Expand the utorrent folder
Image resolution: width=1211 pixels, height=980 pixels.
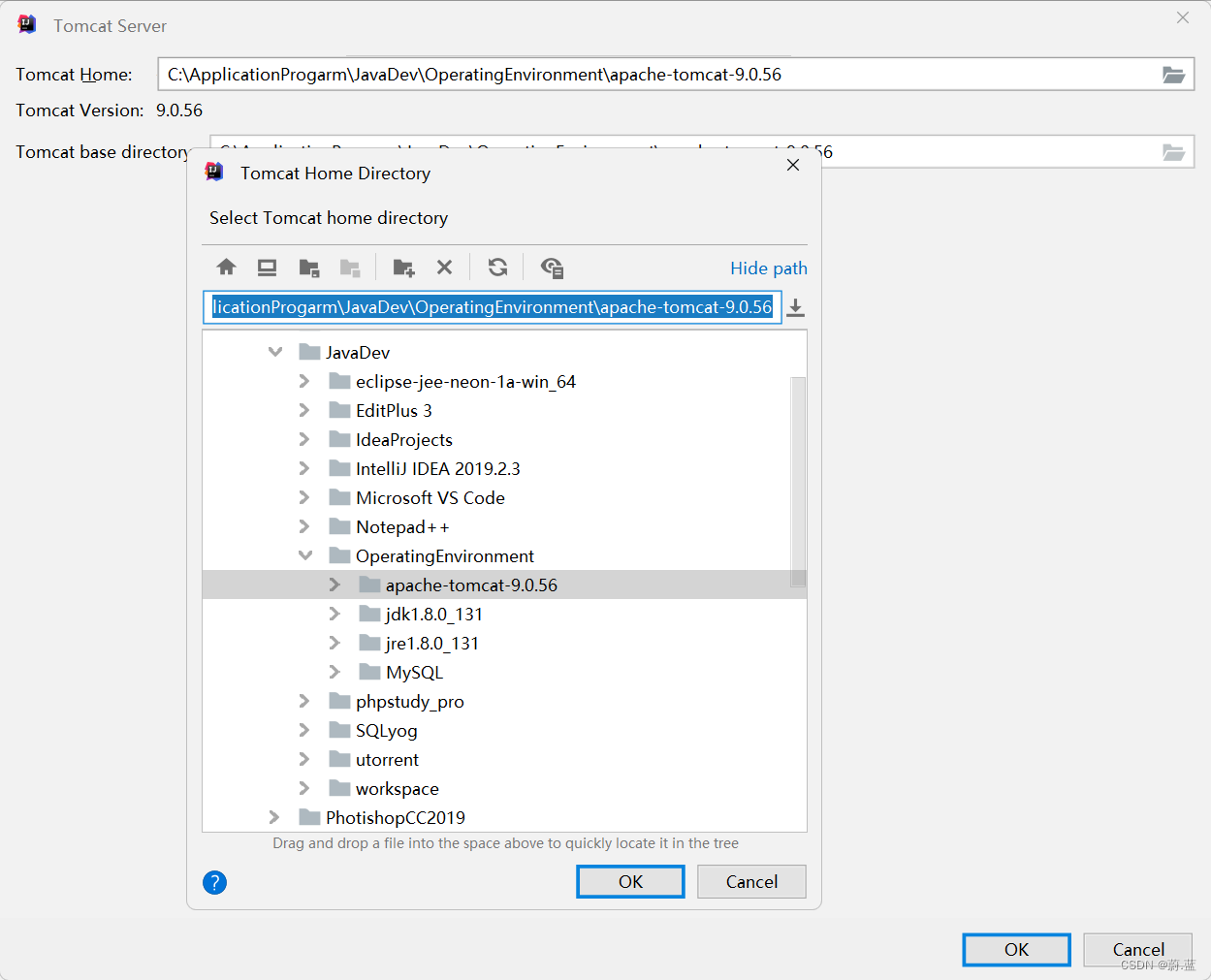point(304,759)
